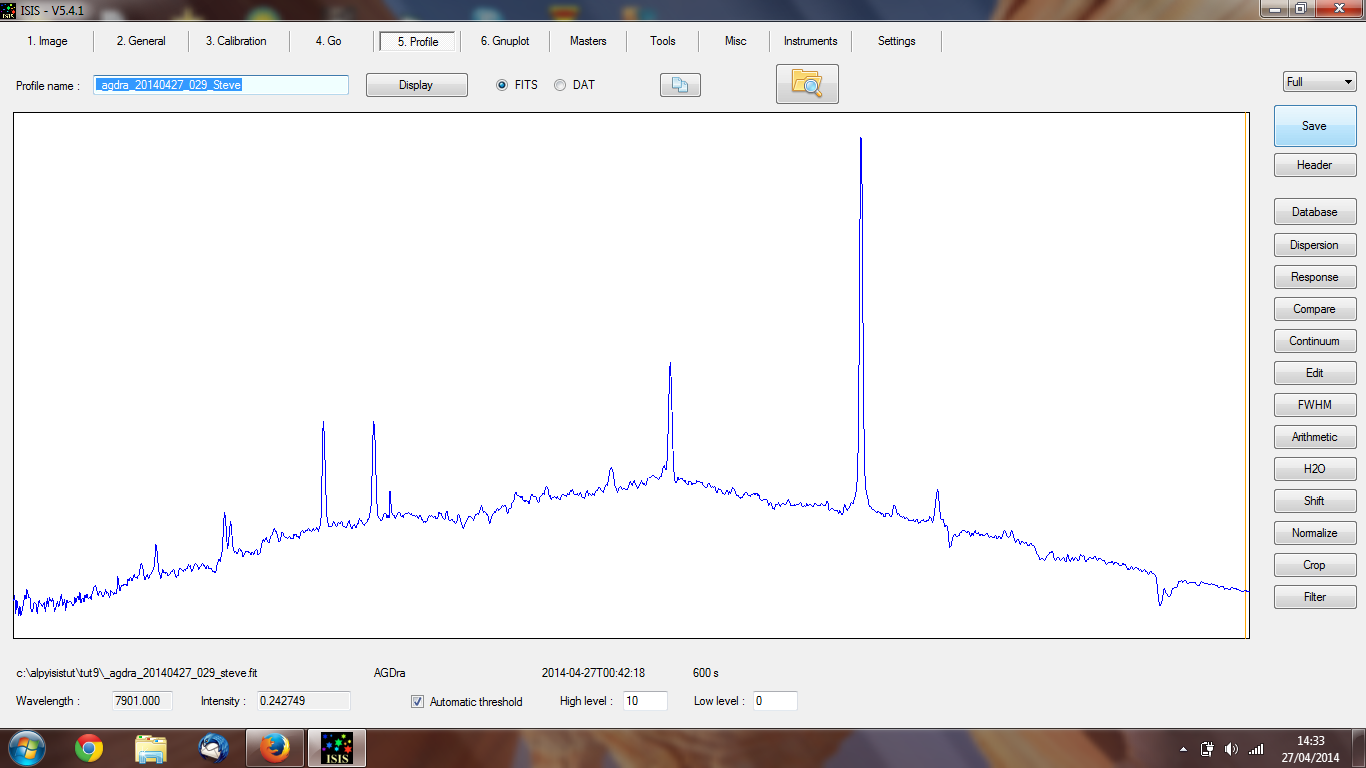Open Thunderbird mail in the taskbar
Screen dimensions: 1366x768
point(213,748)
